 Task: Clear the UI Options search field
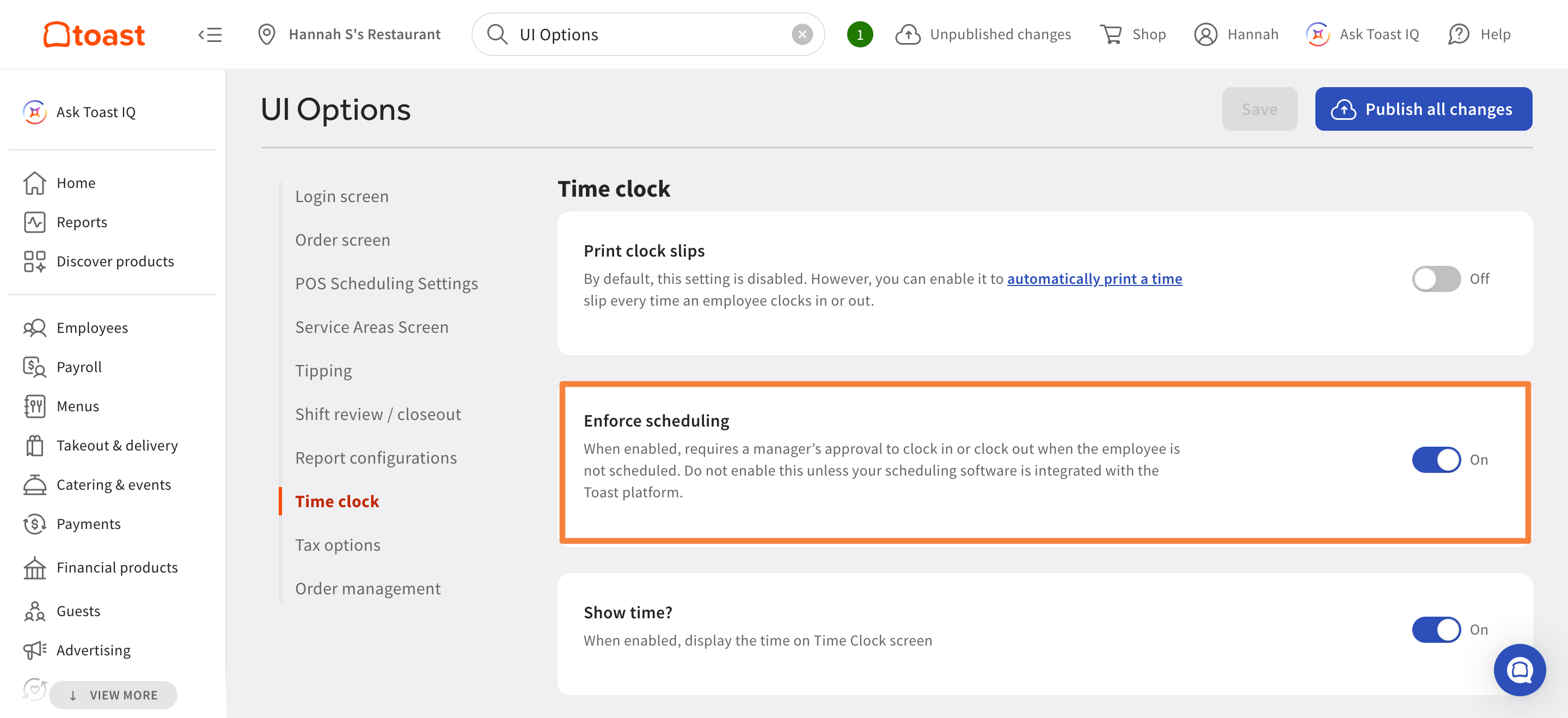[801, 35]
